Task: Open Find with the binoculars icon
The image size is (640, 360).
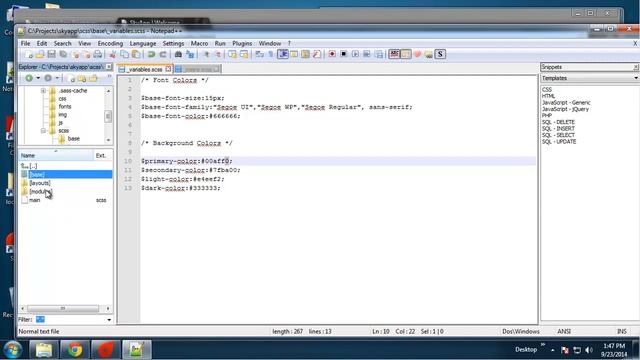Action: pos(178,54)
